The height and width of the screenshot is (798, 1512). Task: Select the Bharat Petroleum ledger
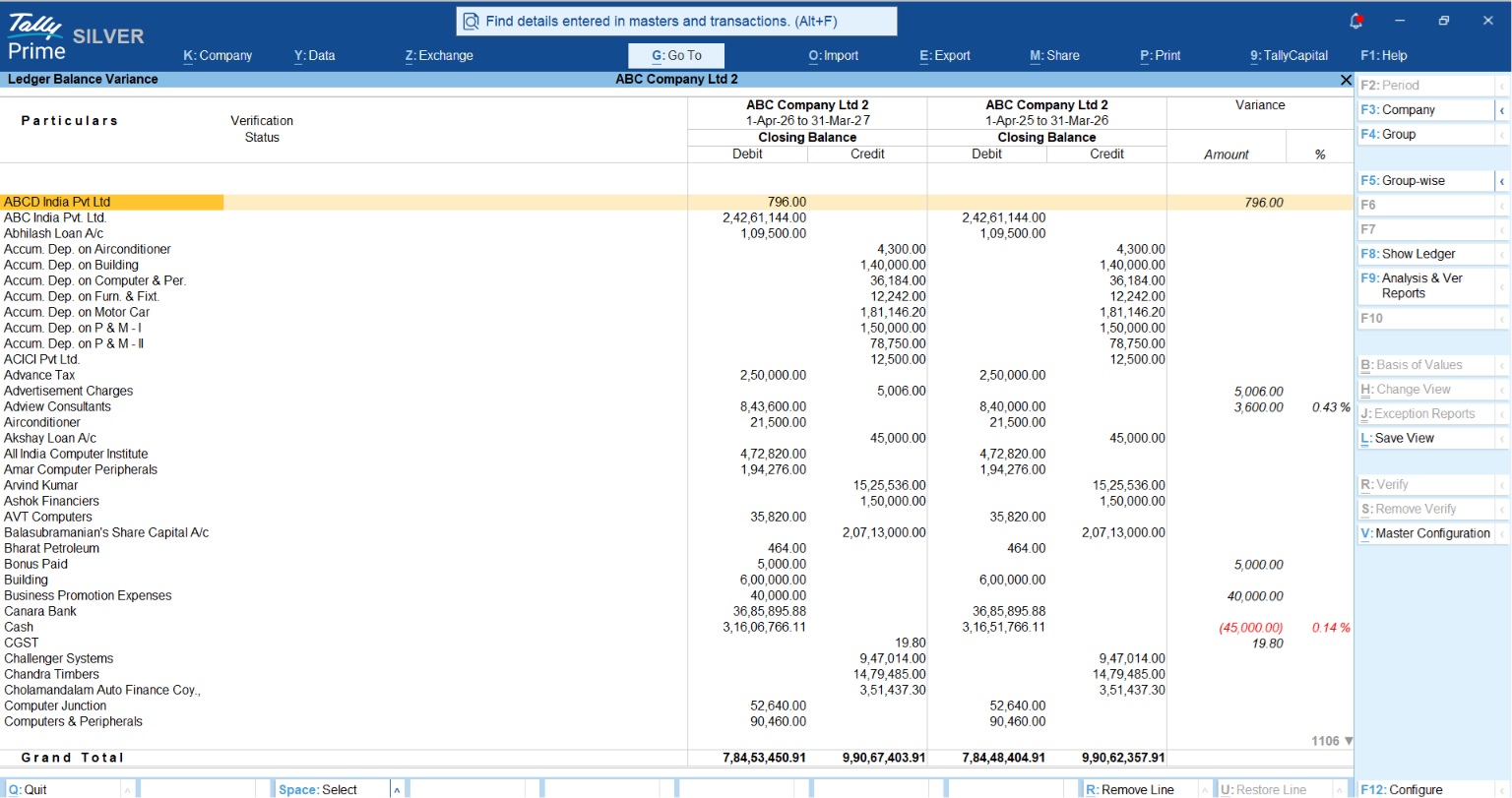51,549
